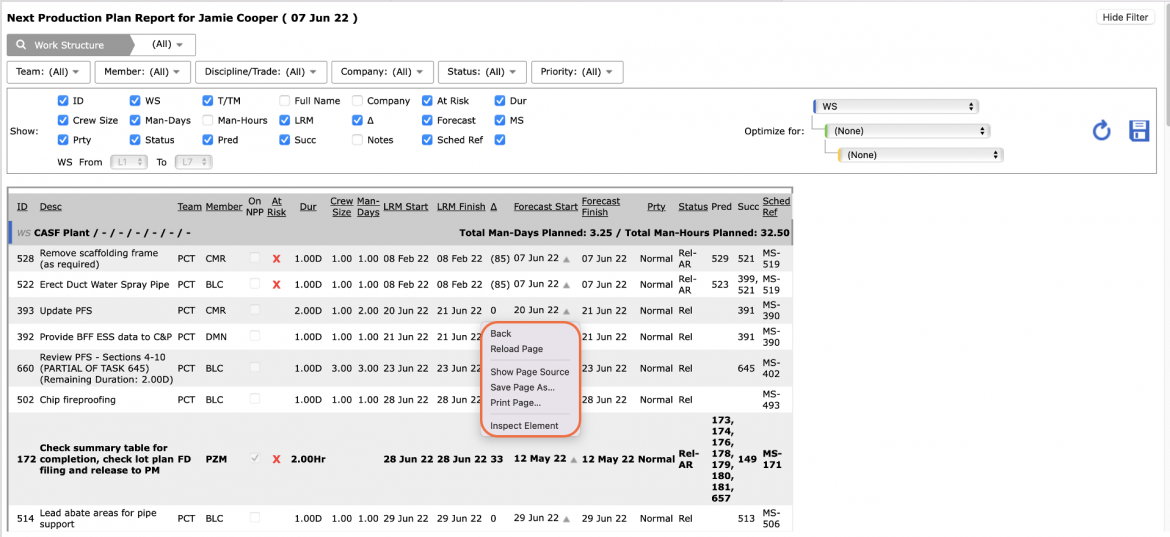
Task: Toggle the Forecast column checkbox
Action: 427,120
